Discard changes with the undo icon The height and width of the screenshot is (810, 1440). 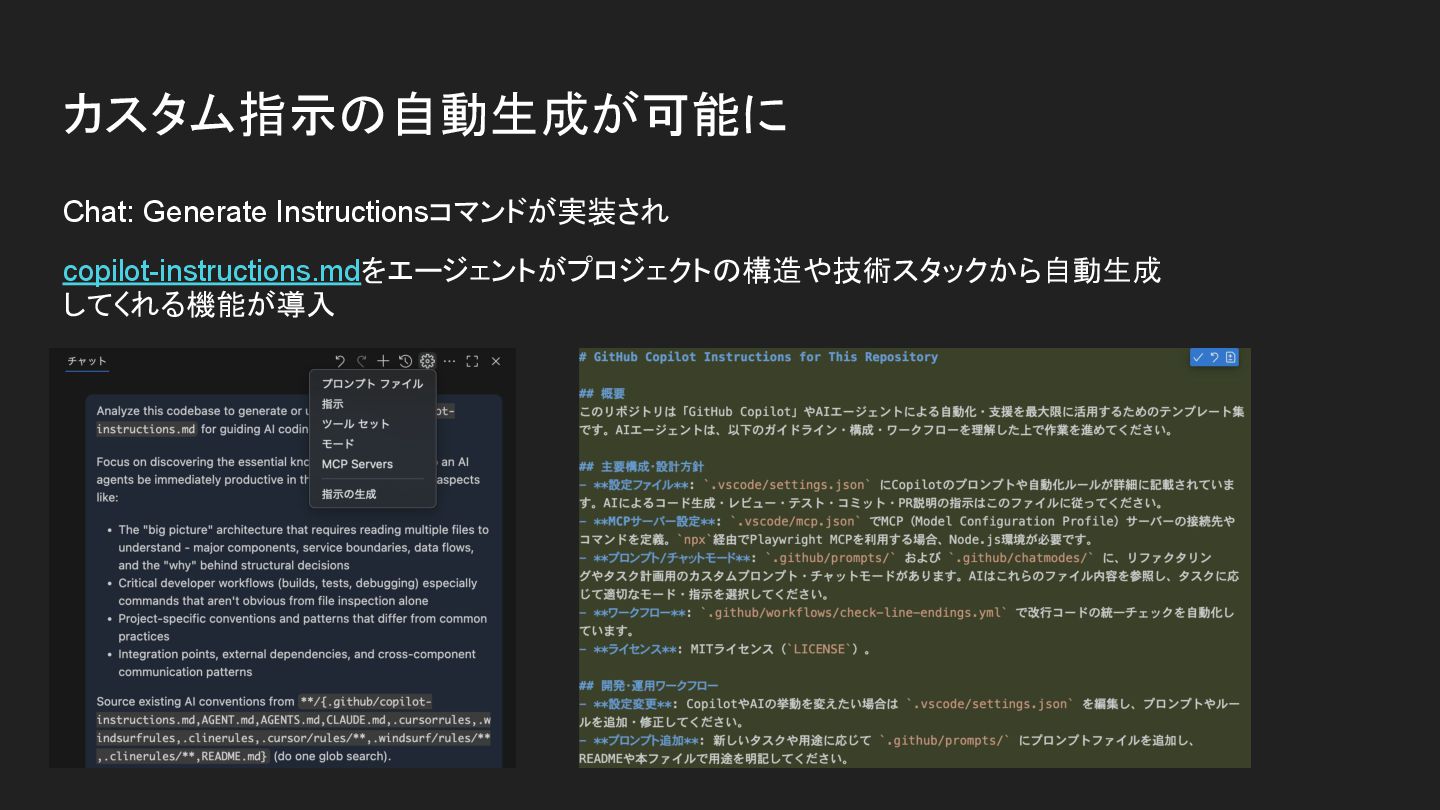(1214, 357)
